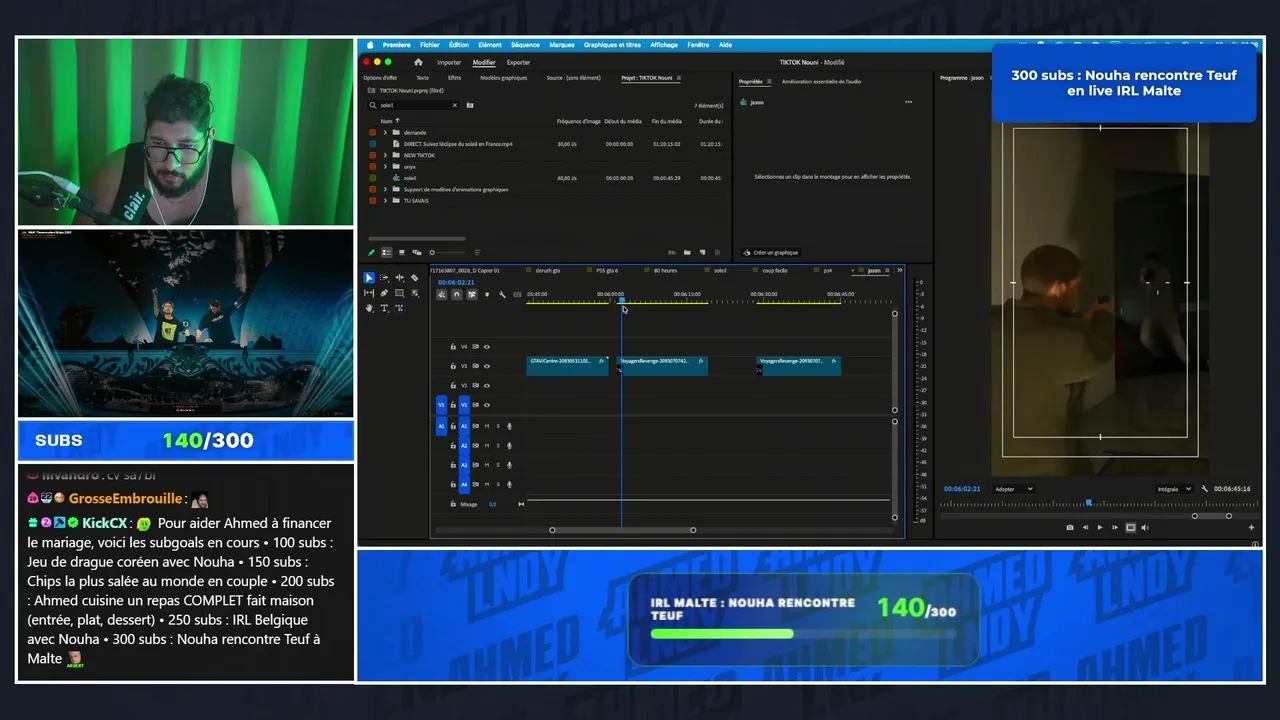Step back one frame in Program monitor
The image size is (1280, 720).
(x=1085, y=527)
